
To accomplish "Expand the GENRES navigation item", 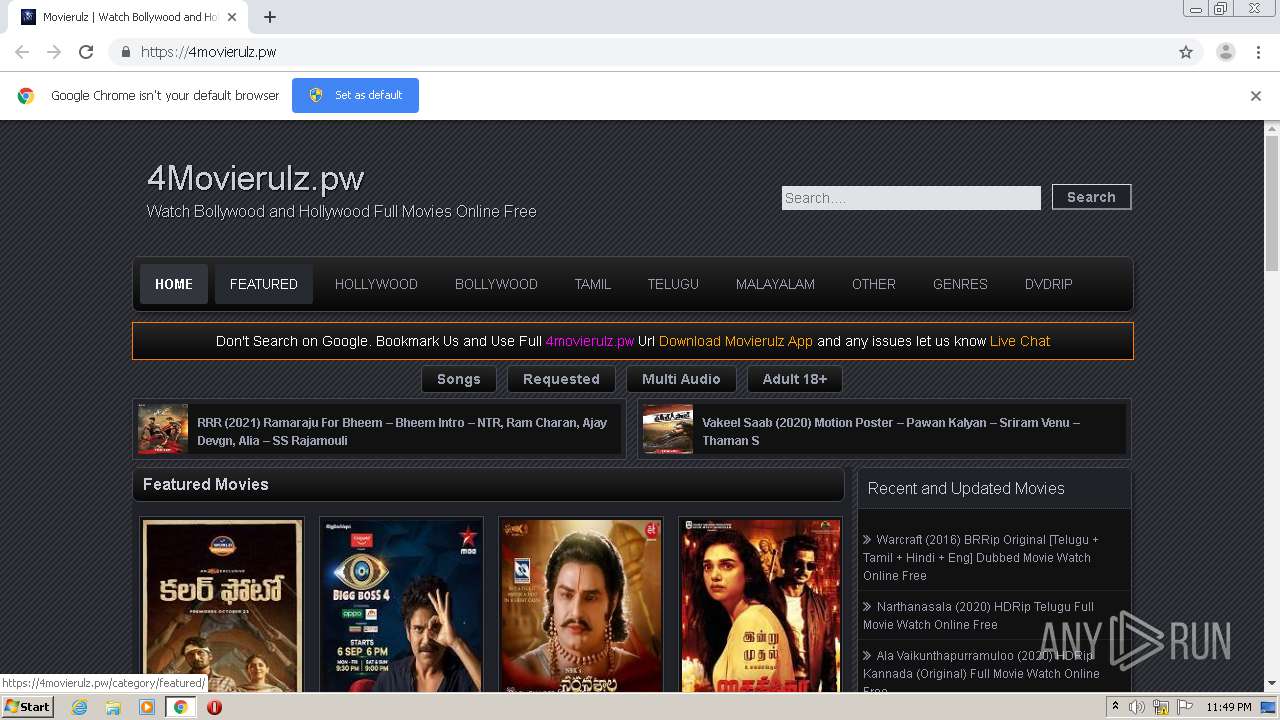I will click(960, 284).
